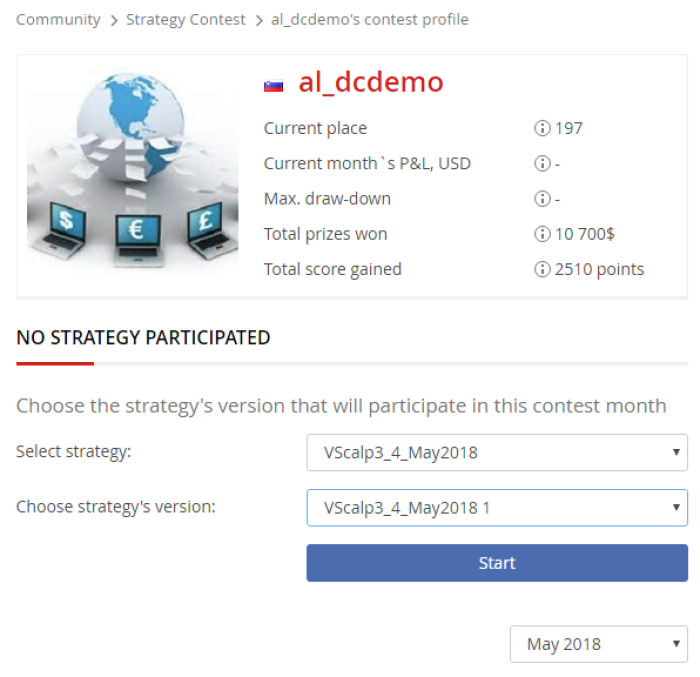The image size is (700, 677).
Task: Click the arrow on VScalp3_4_May2018 1 version dropdown
Action: click(676, 508)
